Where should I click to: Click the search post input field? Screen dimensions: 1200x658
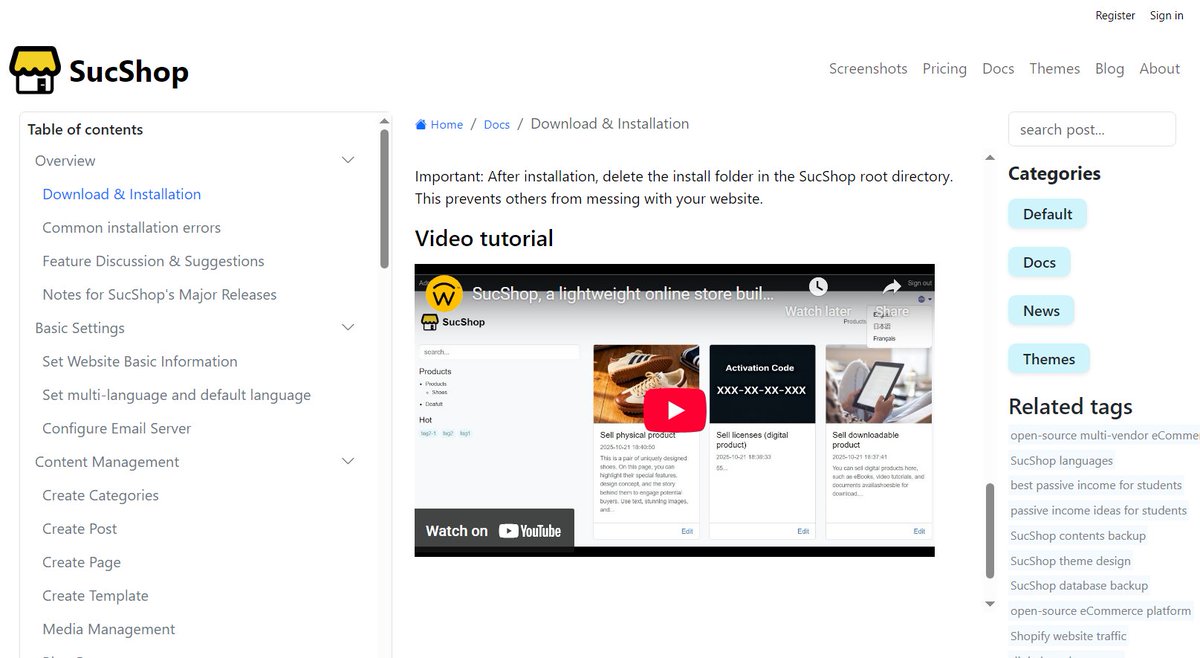(x=1091, y=129)
